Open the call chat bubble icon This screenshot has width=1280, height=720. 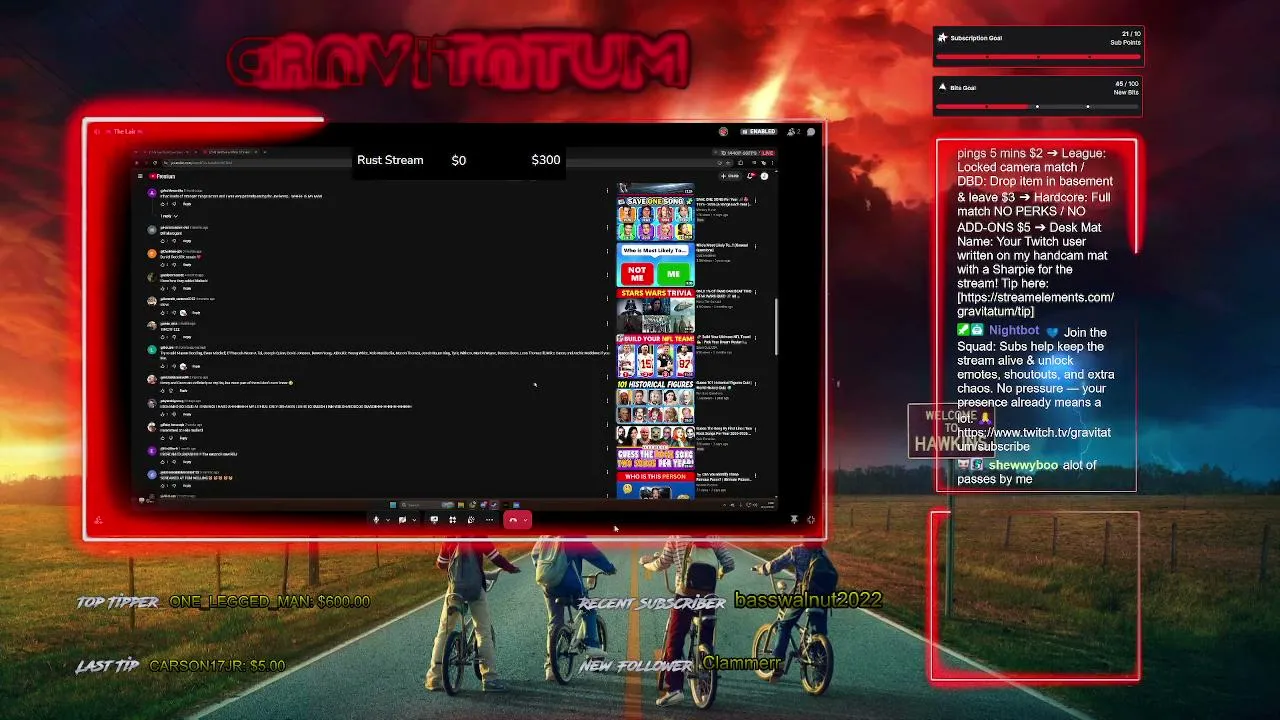point(811,132)
